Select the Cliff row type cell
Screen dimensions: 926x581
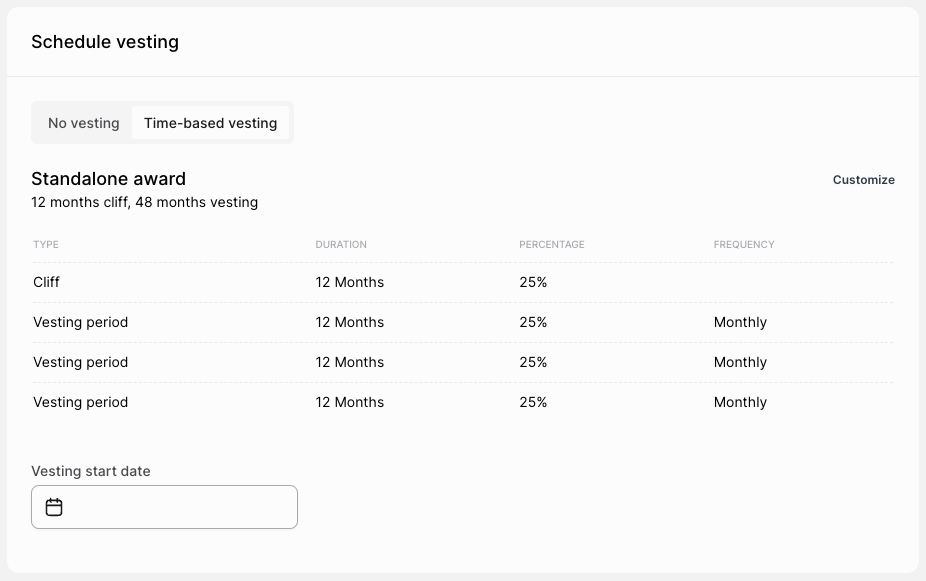coord(46,282)
